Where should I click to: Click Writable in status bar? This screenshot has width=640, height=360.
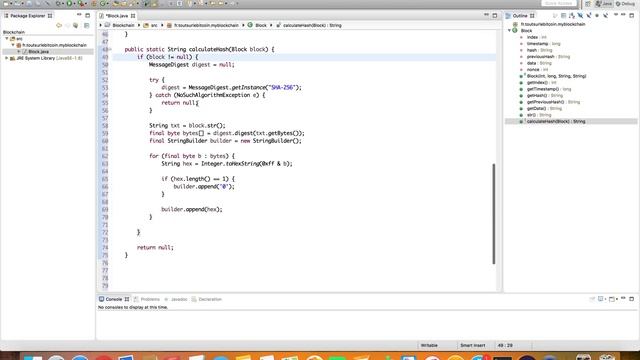click(429, 345)
